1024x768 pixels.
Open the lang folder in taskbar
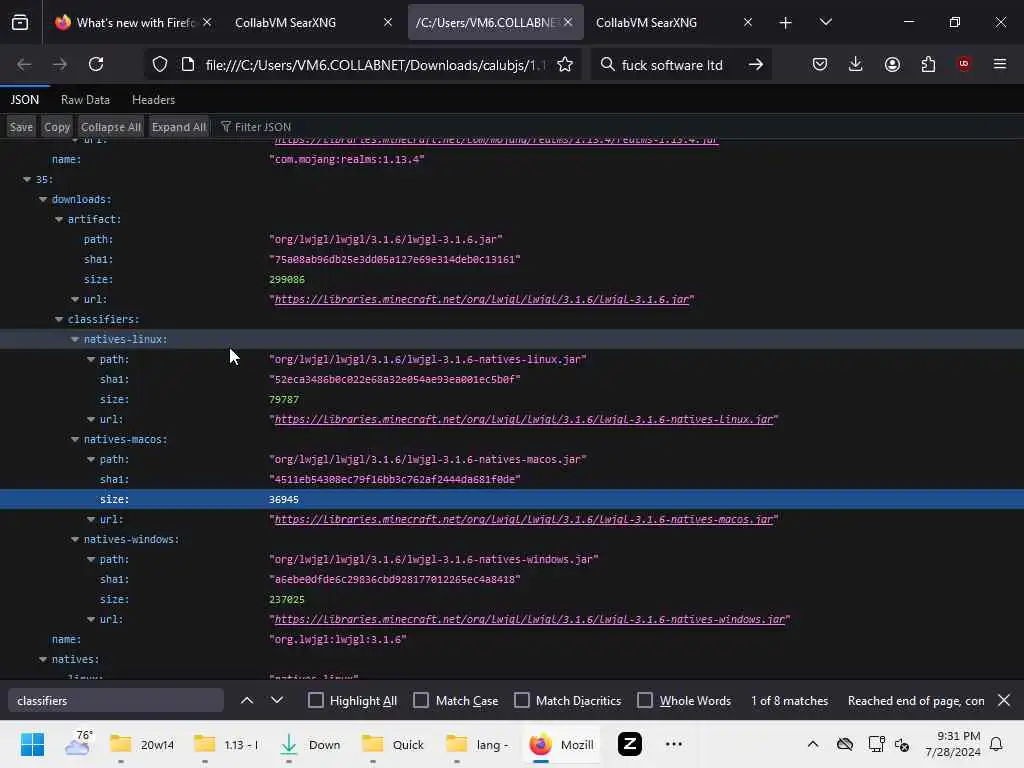point(477,744)
